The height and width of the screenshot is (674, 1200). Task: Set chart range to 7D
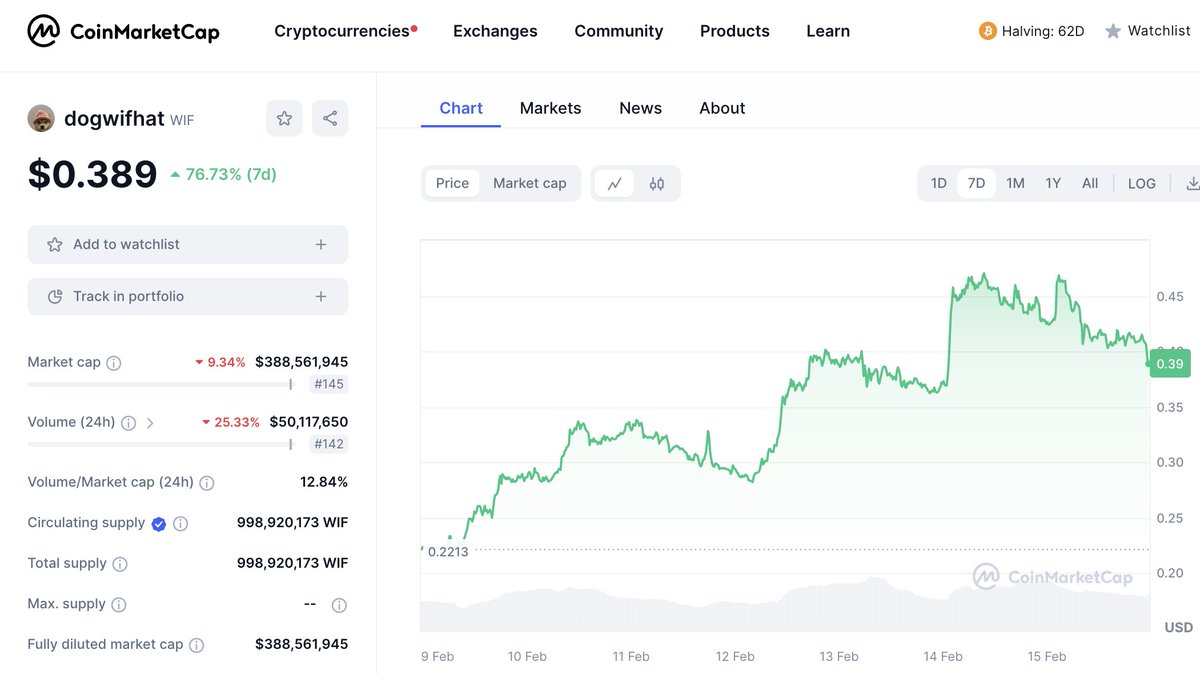coord(976,183)
